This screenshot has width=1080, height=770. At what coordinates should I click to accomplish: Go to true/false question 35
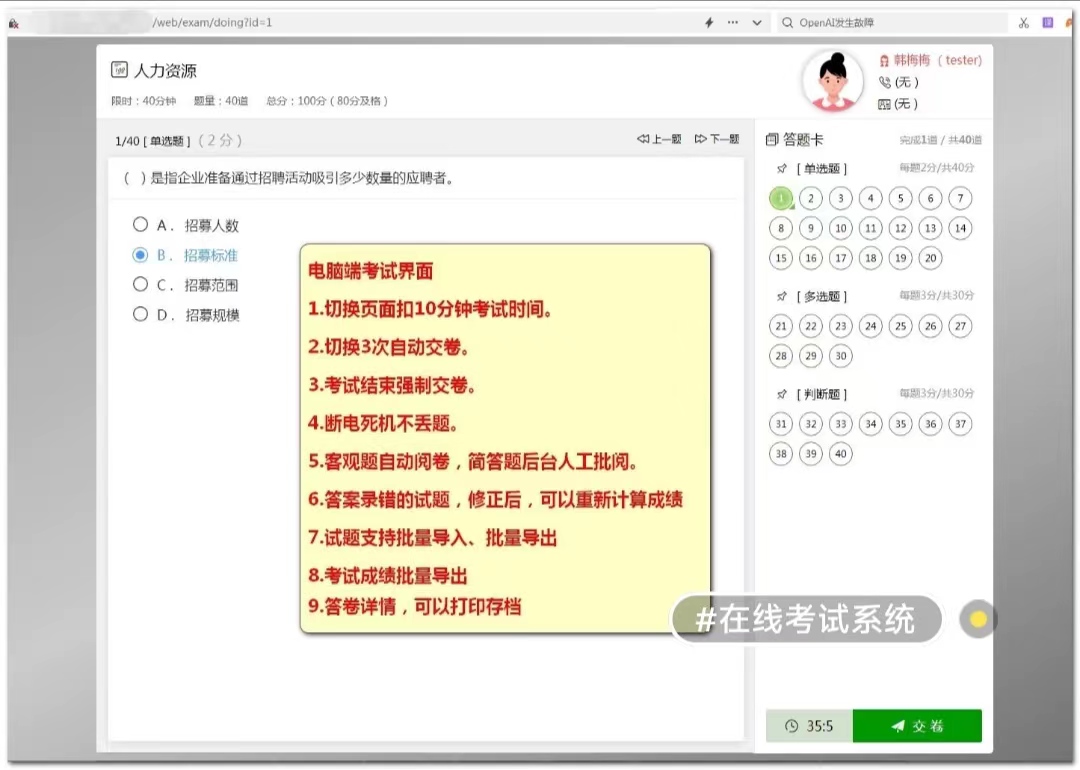[x=900, y=424]
